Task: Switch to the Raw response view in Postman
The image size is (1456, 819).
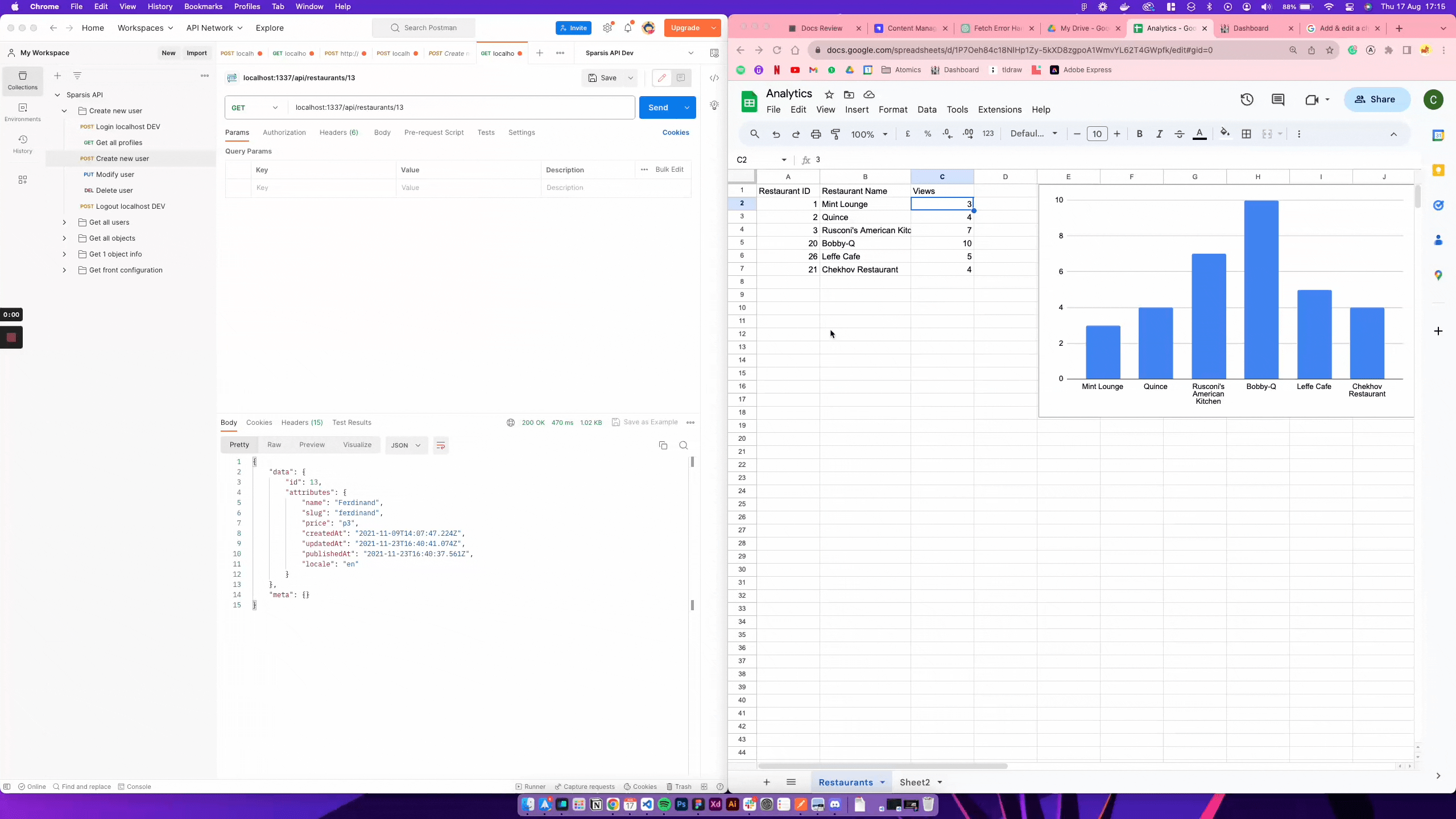Action: tap(274, 445)
